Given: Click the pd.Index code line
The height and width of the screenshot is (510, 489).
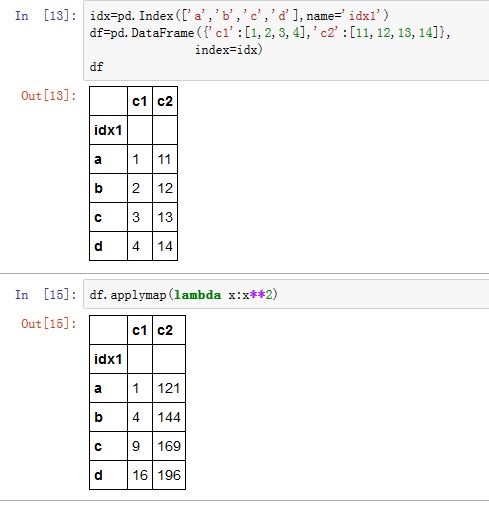Looking at the screenshot, I should click(x=239, y=16).
